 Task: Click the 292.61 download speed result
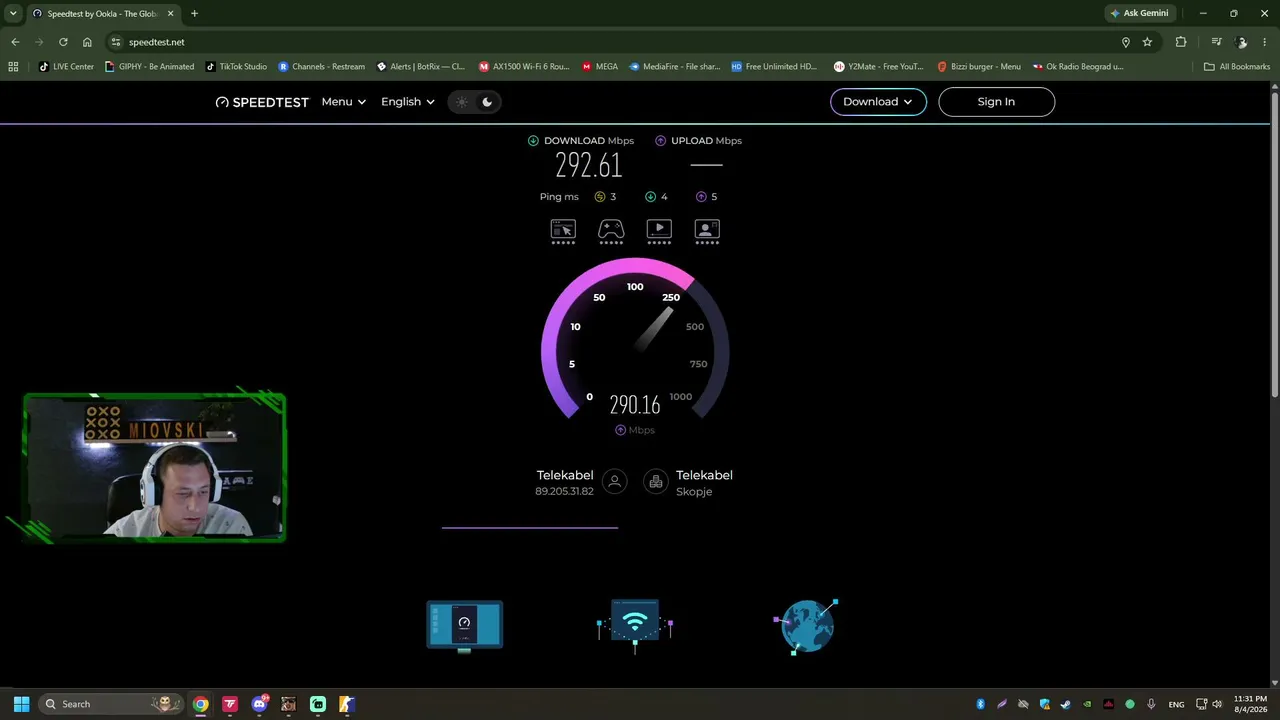click(589, 165)
